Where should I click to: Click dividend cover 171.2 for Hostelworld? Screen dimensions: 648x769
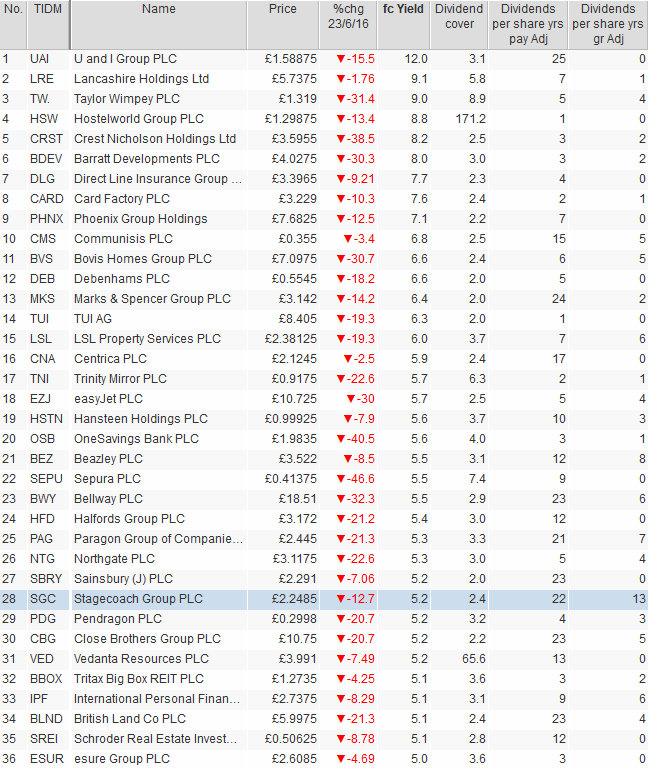470,119
